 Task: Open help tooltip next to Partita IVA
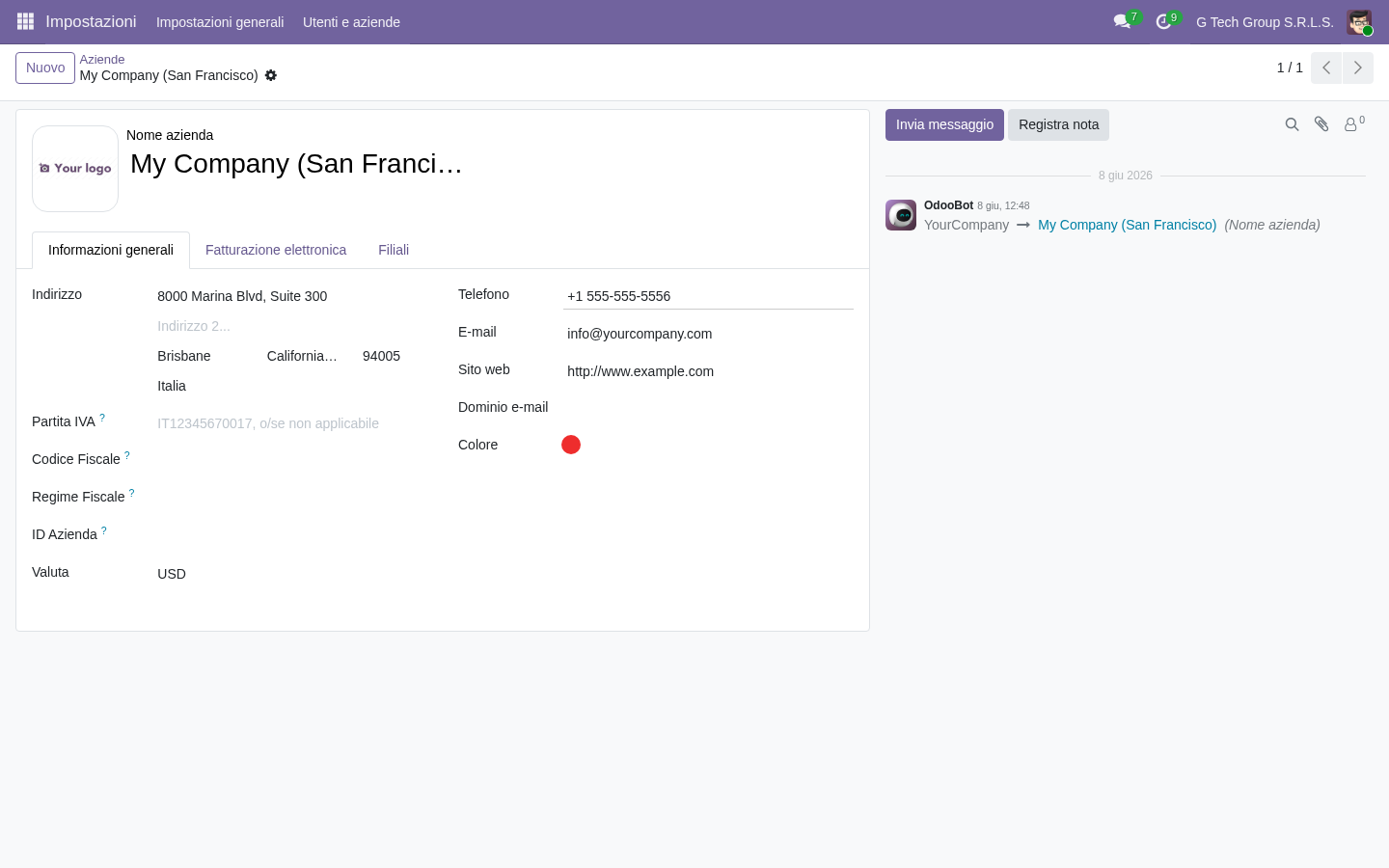(x=102, y=418)
